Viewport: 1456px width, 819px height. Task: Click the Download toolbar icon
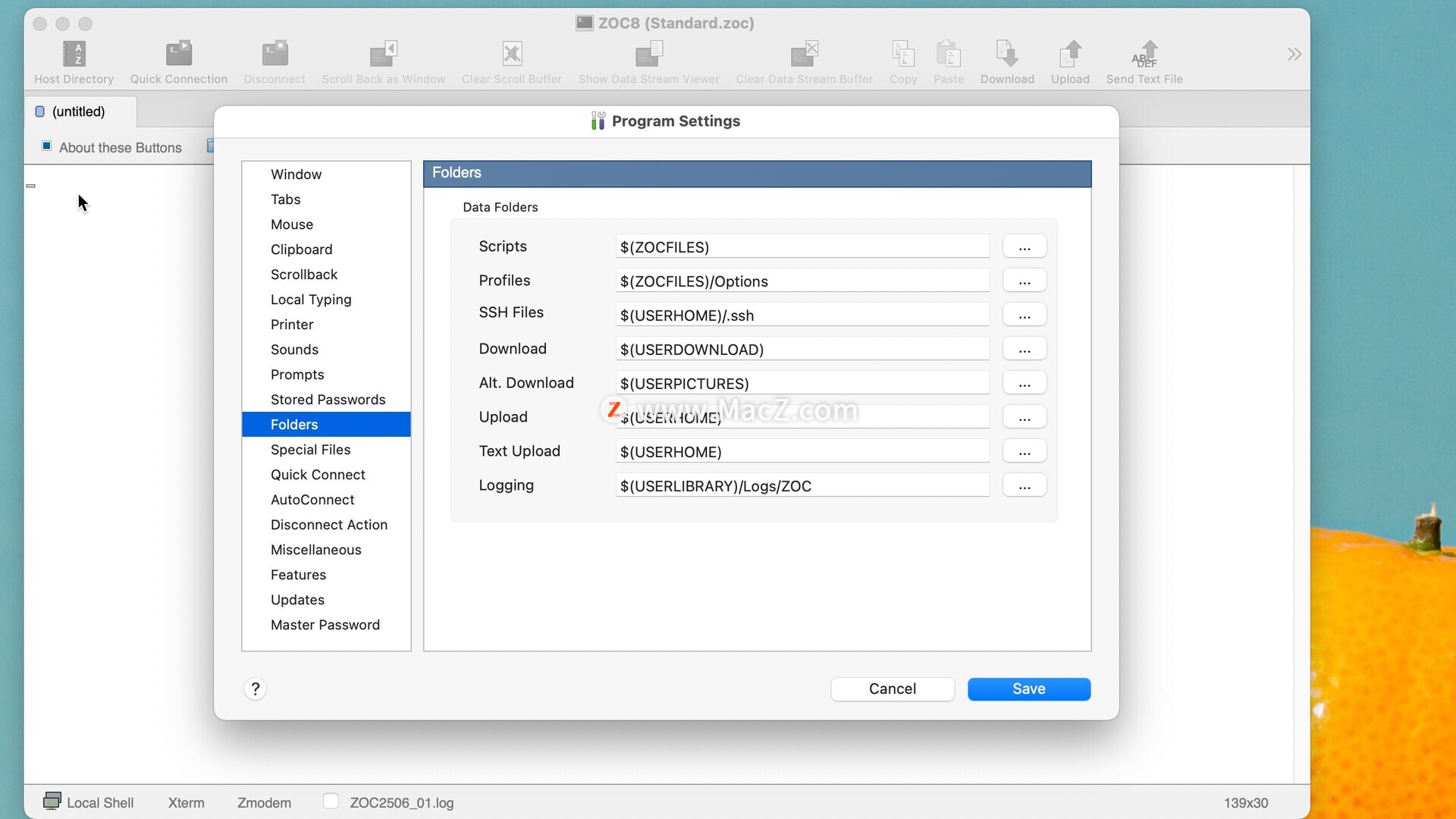pyautogui.click(x=1007, y=54)
